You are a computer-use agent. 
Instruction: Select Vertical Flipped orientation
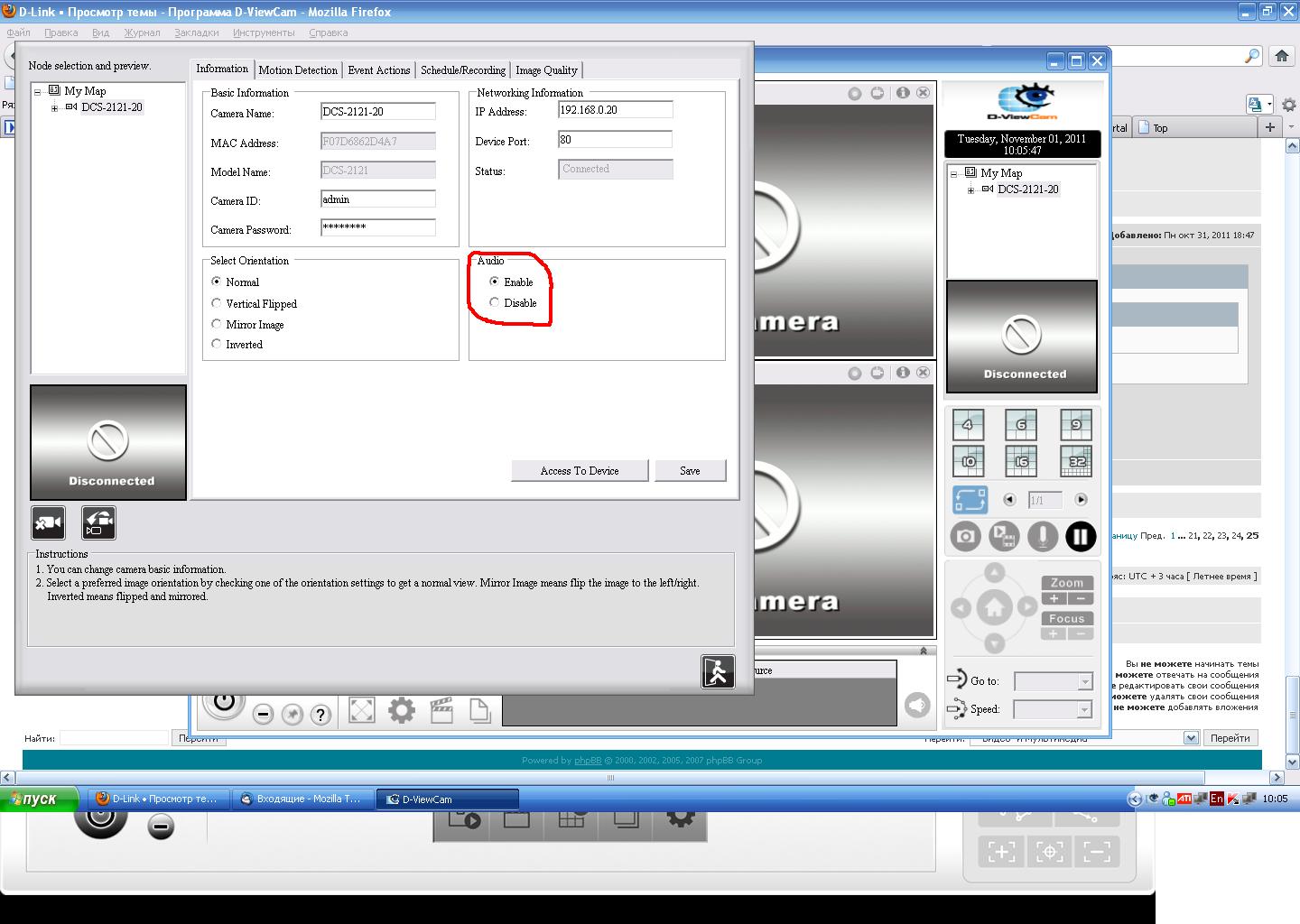click(x=216, y=303)
